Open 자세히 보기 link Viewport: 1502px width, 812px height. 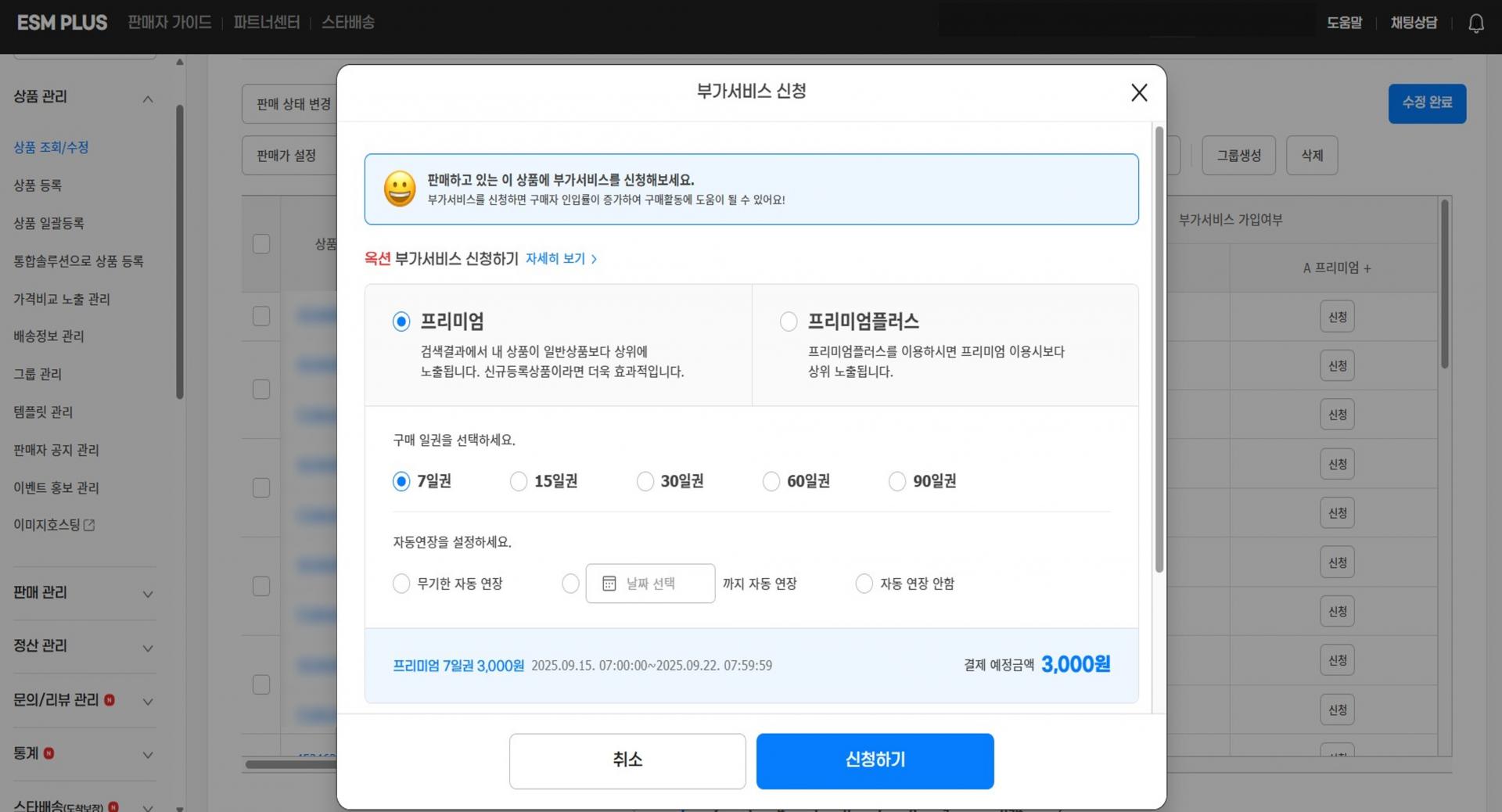point(561,258)
